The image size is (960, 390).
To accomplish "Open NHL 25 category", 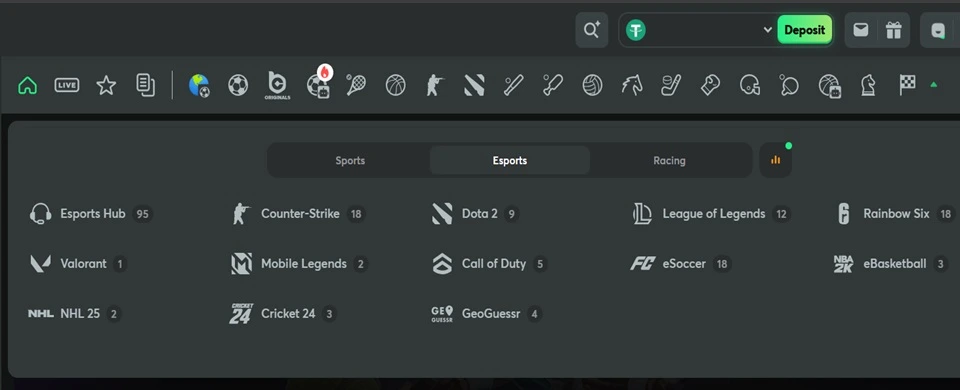I will tap(74, 314).
